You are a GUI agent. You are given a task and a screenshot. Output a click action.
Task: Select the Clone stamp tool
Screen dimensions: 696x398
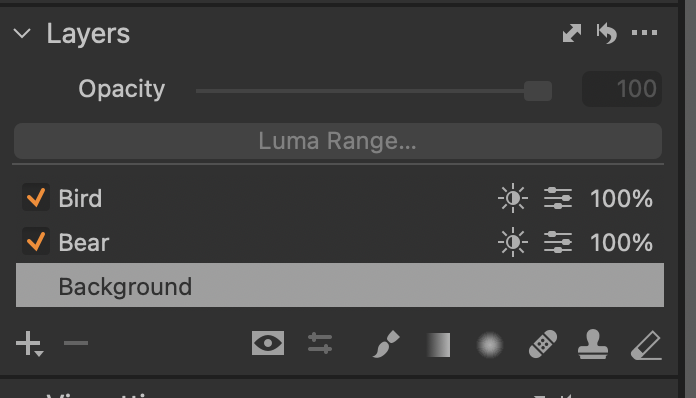tap(593, 344)
